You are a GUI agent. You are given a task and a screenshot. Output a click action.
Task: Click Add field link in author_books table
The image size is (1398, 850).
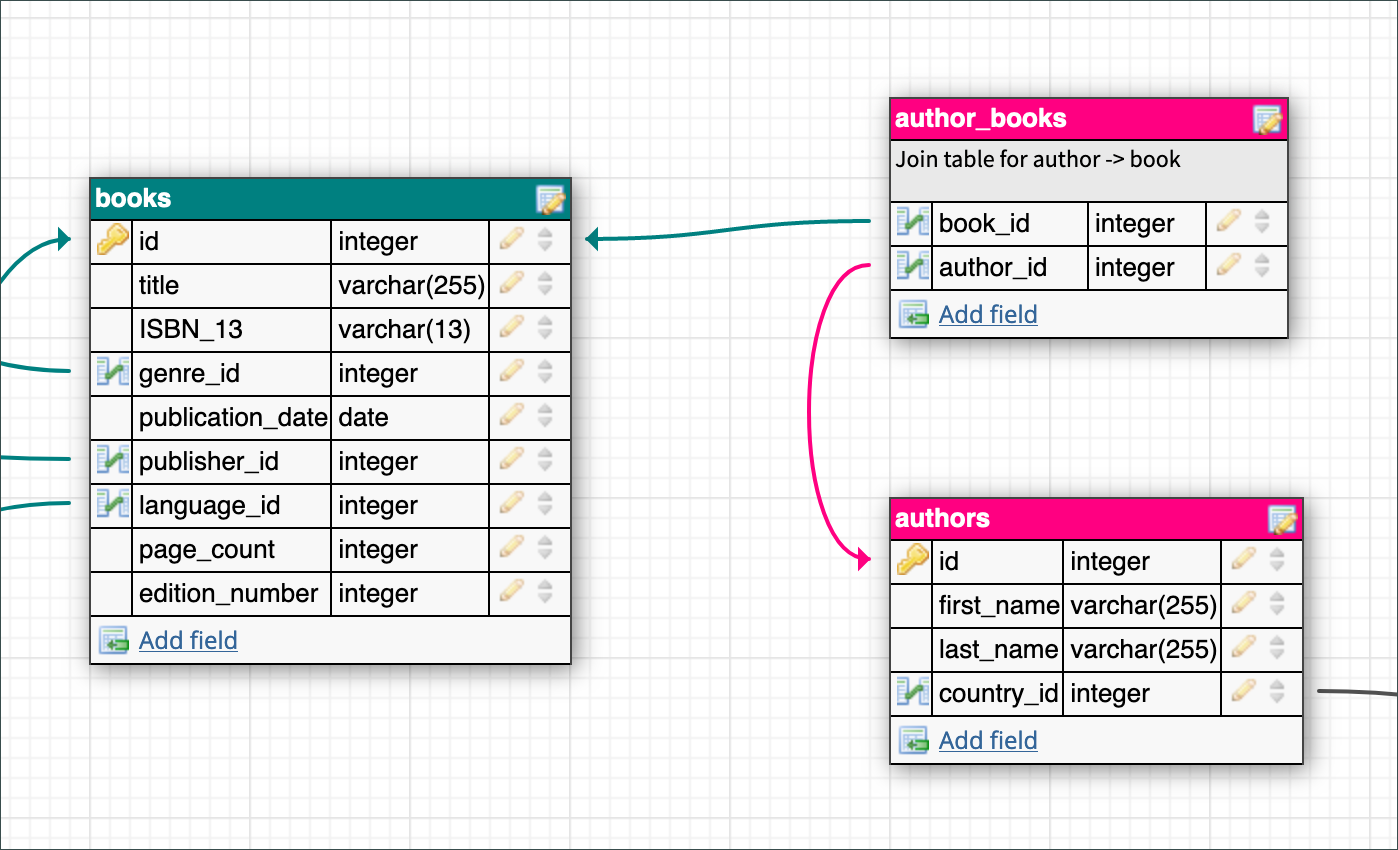click(988, 314)
